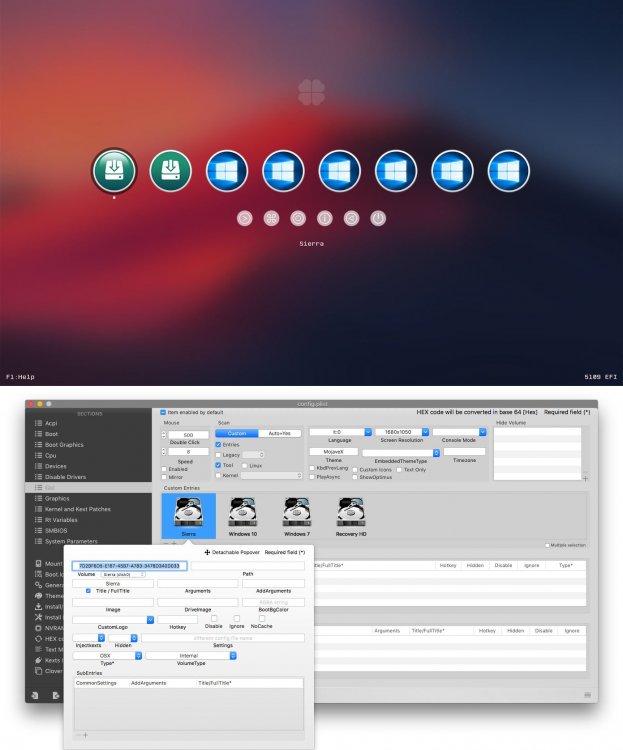Click the HEX converter sidebar icon
The height and width of the screenshot is (750, 623).
[x=38, y=639]
